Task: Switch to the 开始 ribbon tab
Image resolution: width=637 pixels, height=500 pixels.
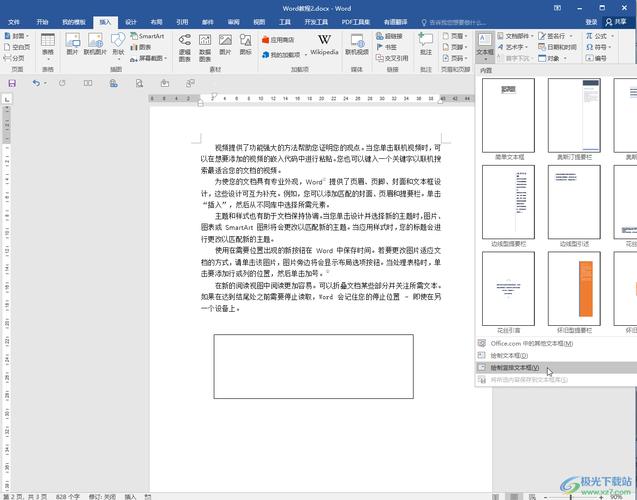Action: pos(42,21)
